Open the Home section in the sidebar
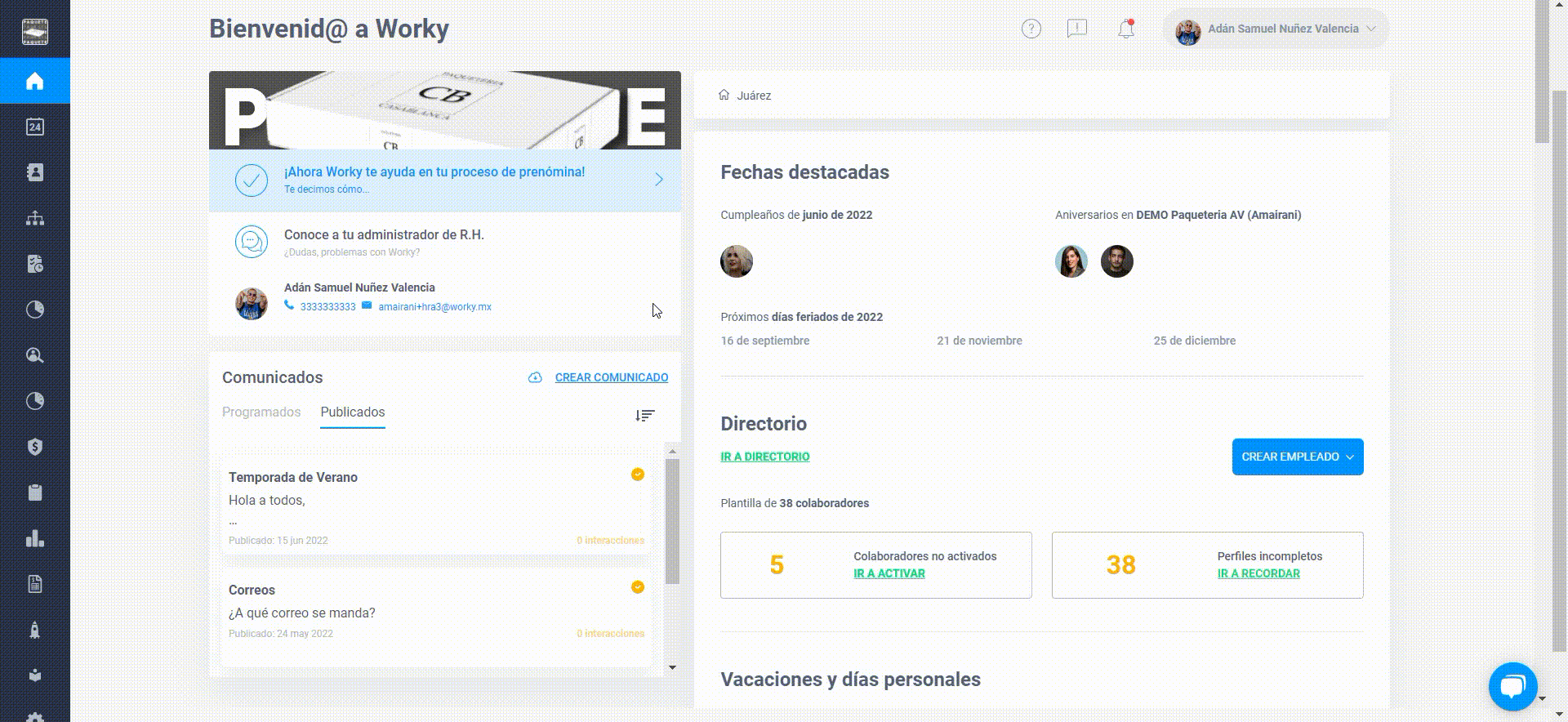 point(34,81)
